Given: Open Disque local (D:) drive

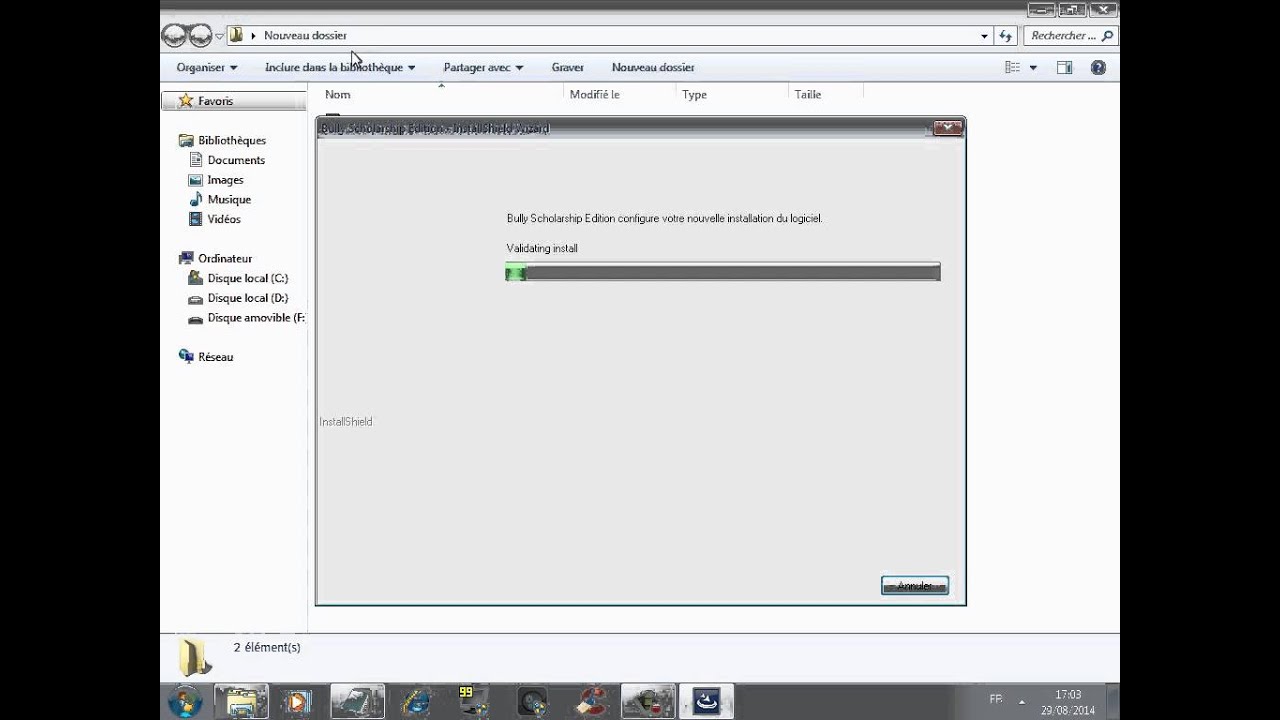Looking at the screenshot, I should click(247, 298).
